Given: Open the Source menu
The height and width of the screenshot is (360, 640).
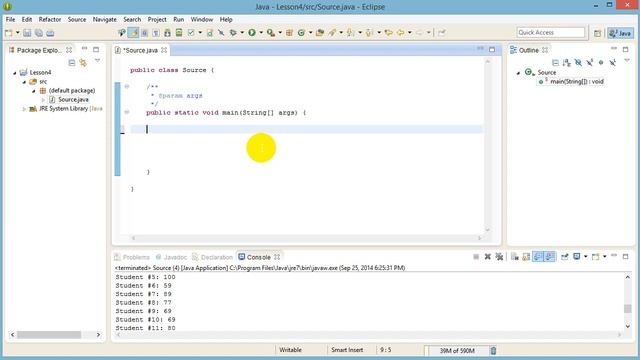Looking at the screenshot, I should [x=77, y=19].
